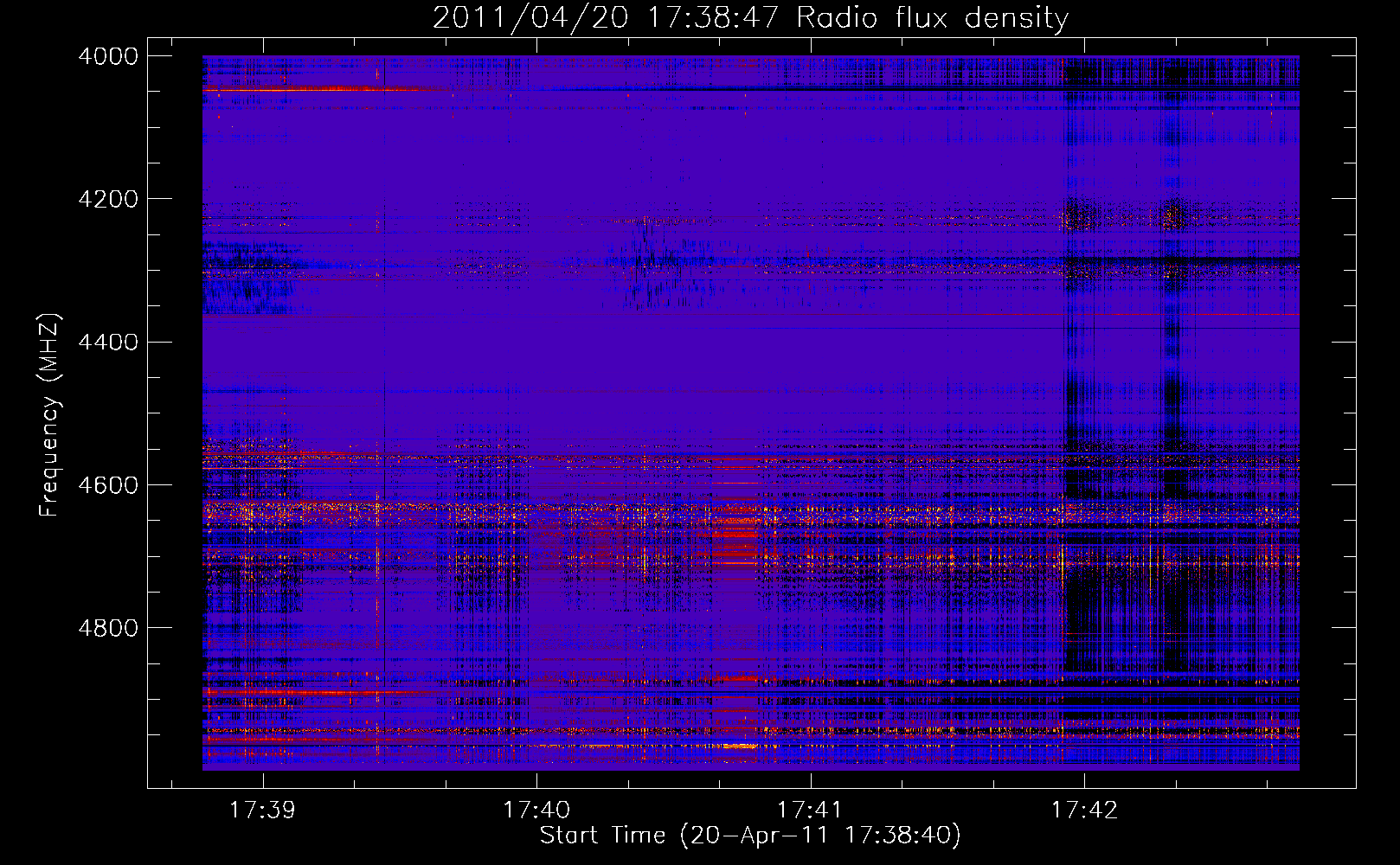Click the 17:41 time tick label
Viewport: 1400px width, 865px height.
[x=810, y=810]
